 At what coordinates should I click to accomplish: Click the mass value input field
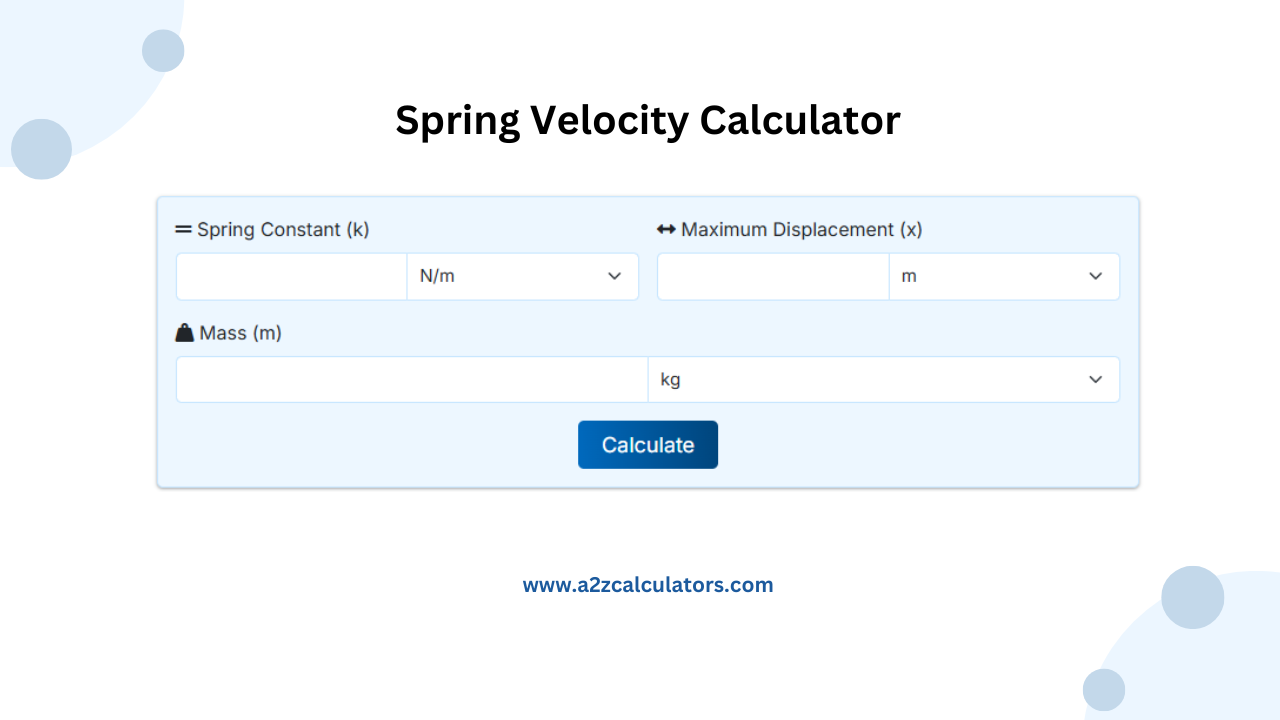411,379
